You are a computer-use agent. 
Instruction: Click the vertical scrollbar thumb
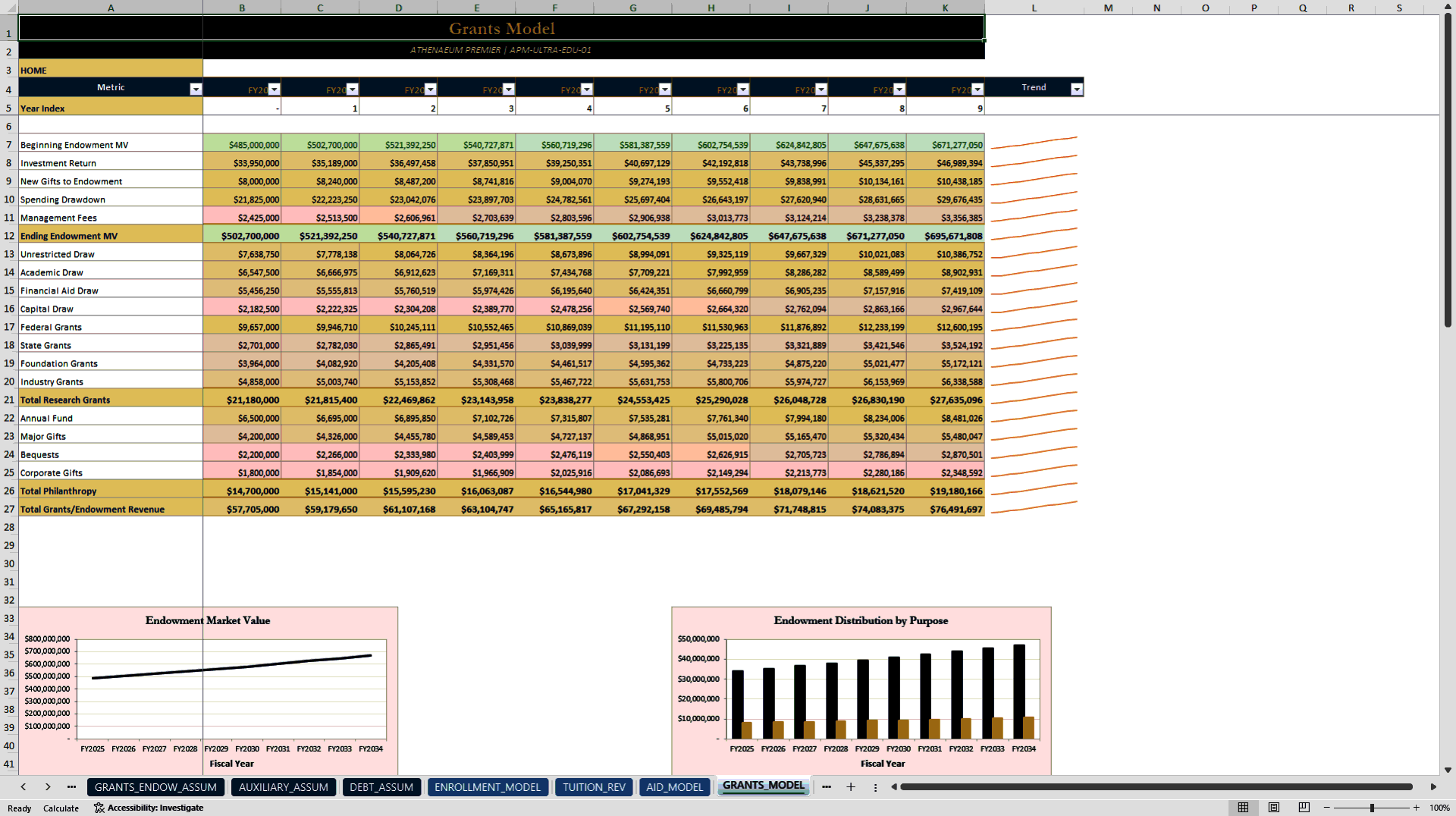(1448, 171)
